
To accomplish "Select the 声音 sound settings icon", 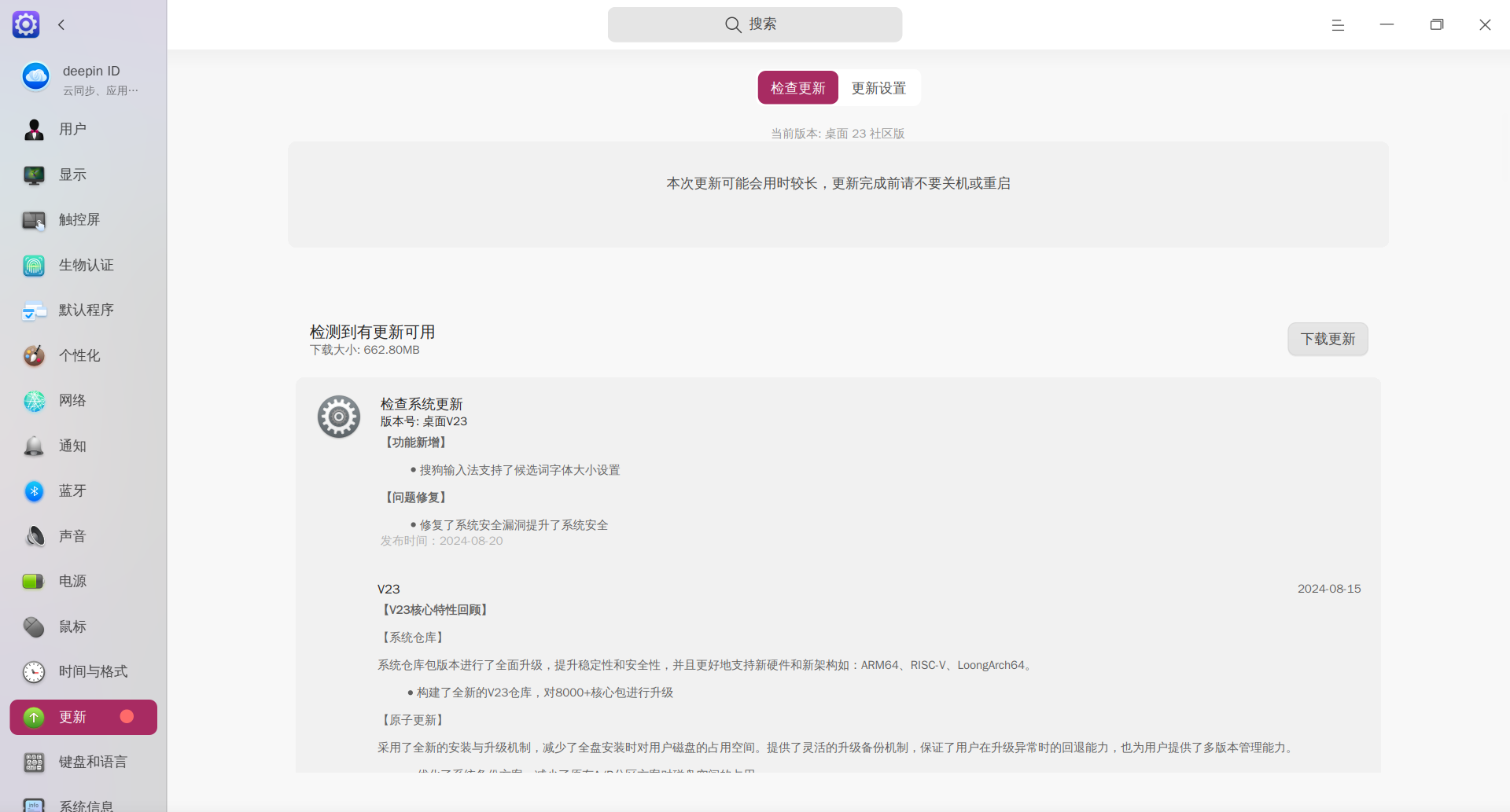I will point(34,536).
